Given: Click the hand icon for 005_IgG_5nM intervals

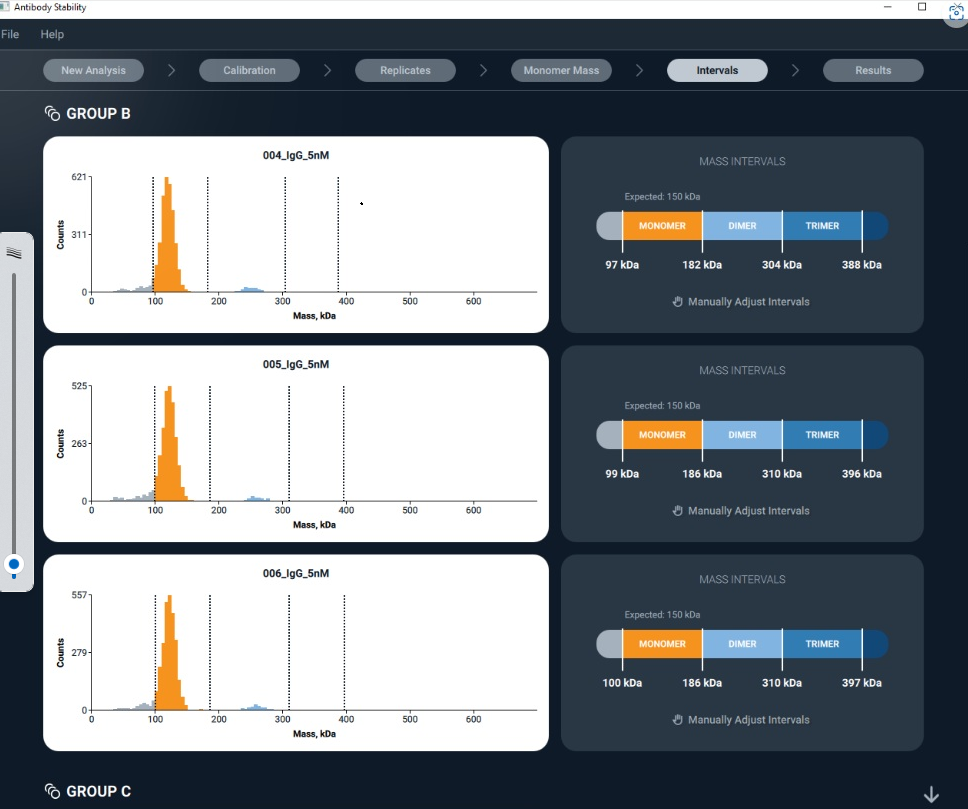Looking at the screenshot, I should tap(677, 510).
